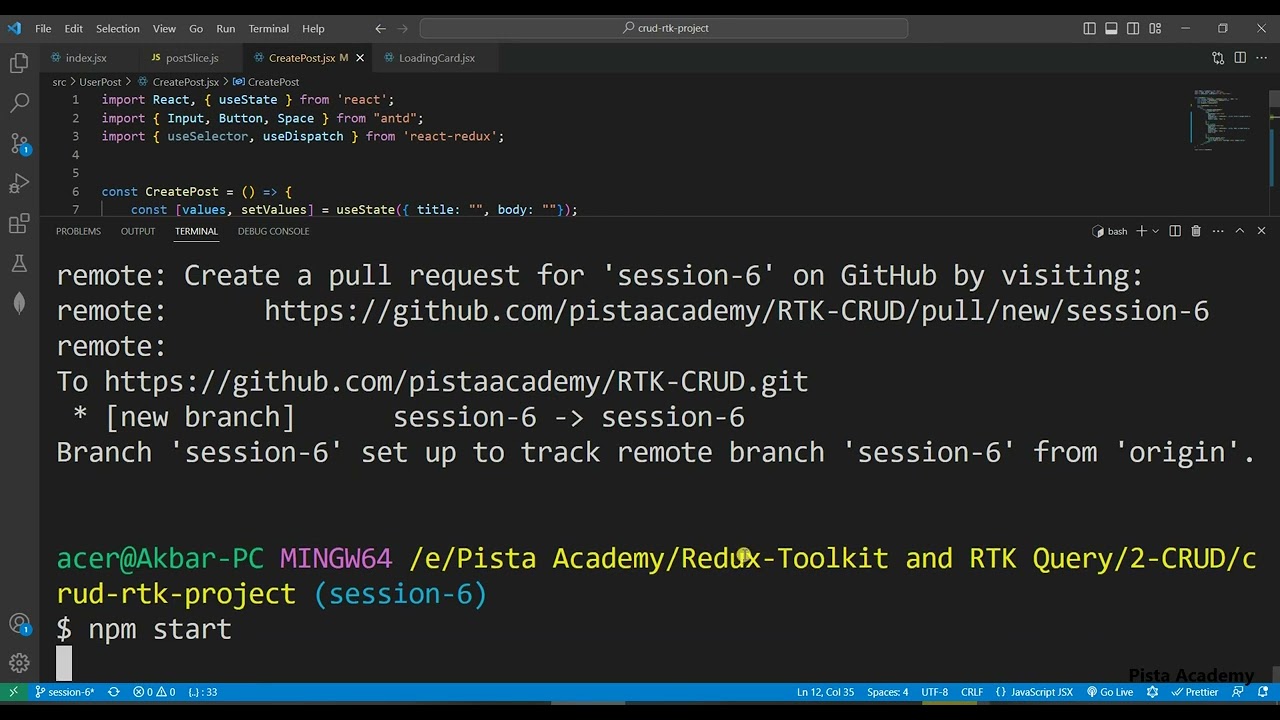
Task: Expand src breadcrumb segment
Action: [x=59, y=82]
